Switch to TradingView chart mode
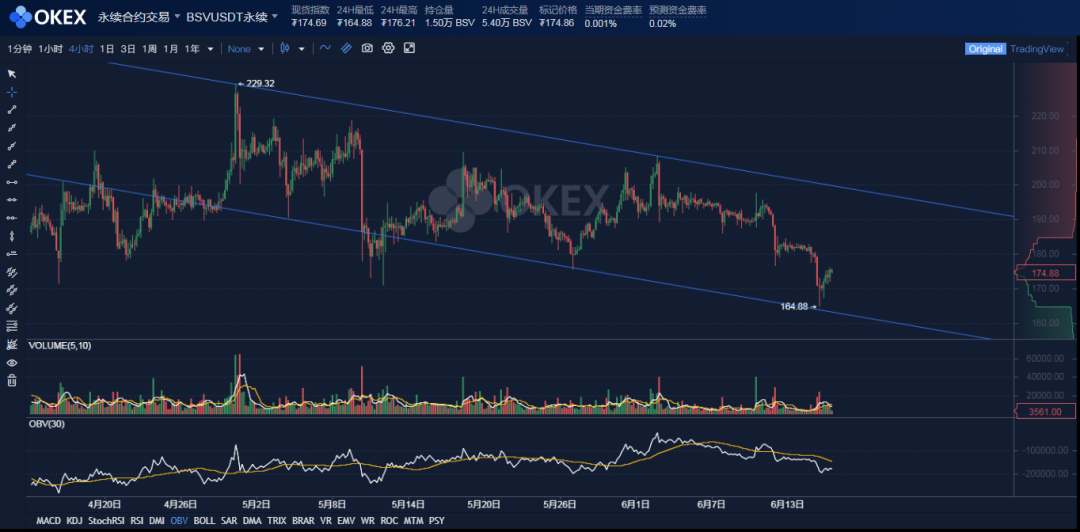 [1037, 49]
